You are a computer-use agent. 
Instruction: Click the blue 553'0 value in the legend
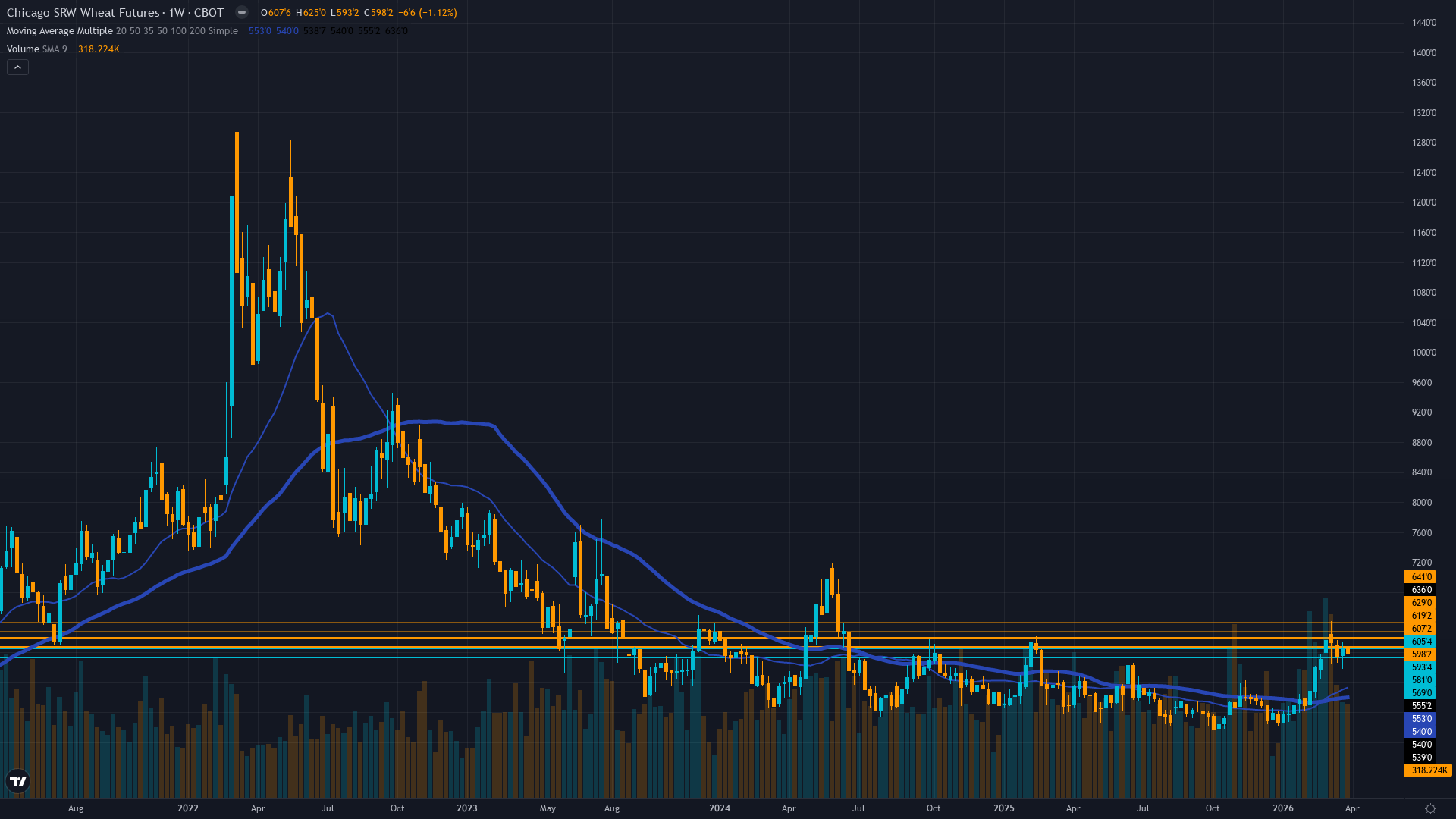point(260,31)
